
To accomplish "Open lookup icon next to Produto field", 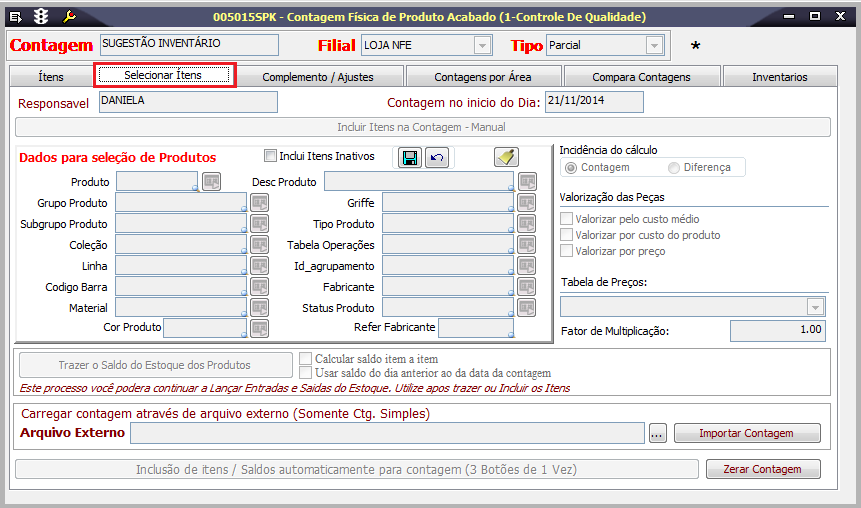I will tap(211, 181).
